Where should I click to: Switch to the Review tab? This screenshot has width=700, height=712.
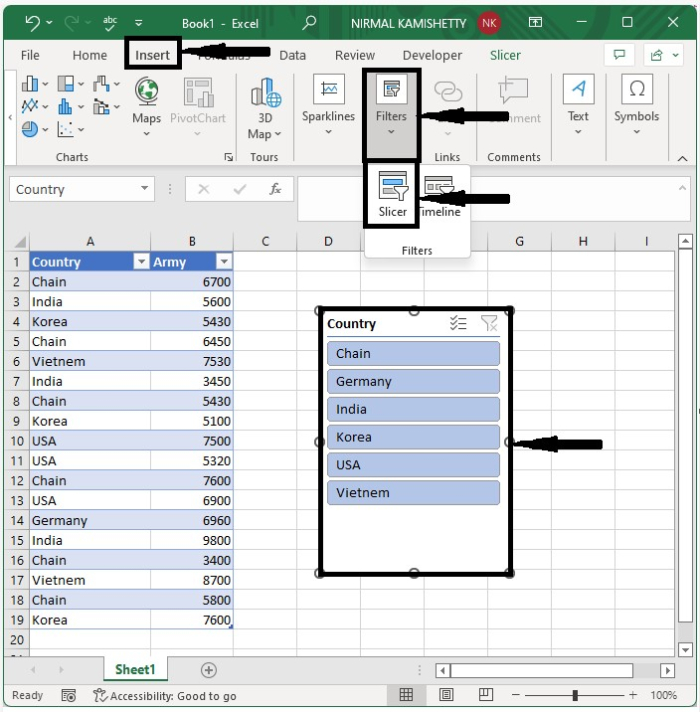coord(355,55)
